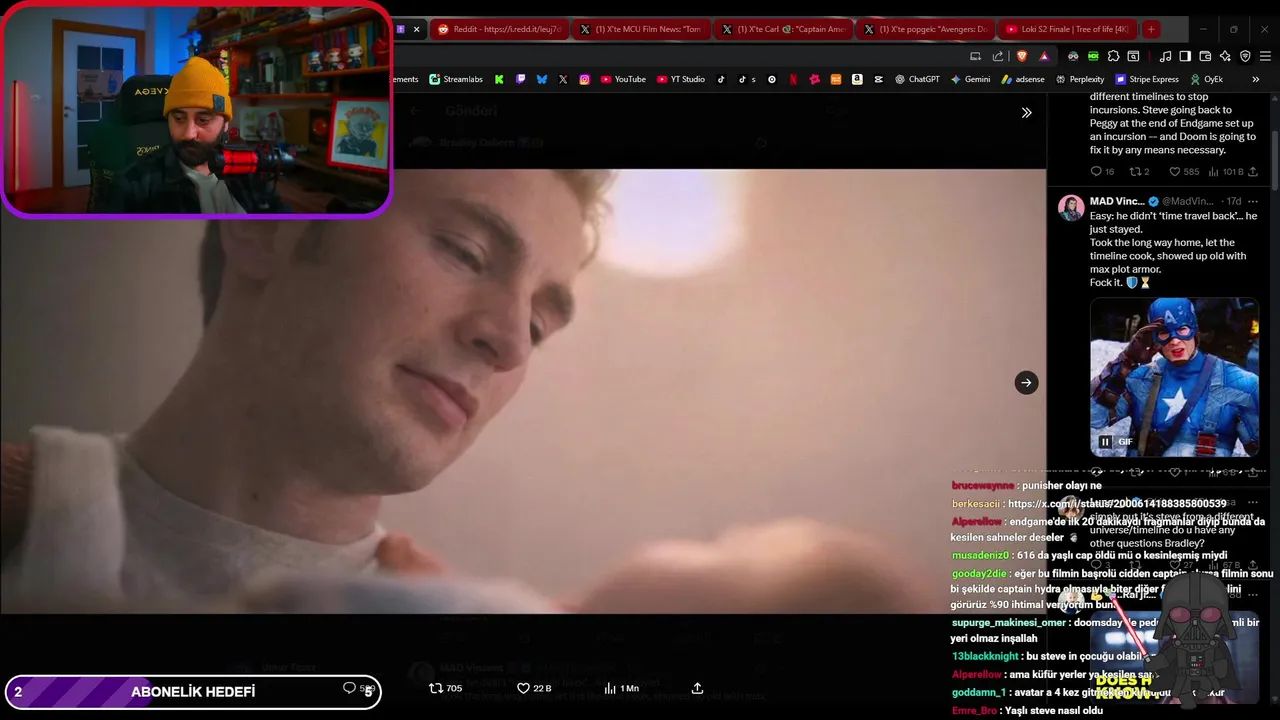Image resolution: width=1280 pixels, height=720 pixels.
Task: Open the Brave Wallet icon
Action: 1205,56
